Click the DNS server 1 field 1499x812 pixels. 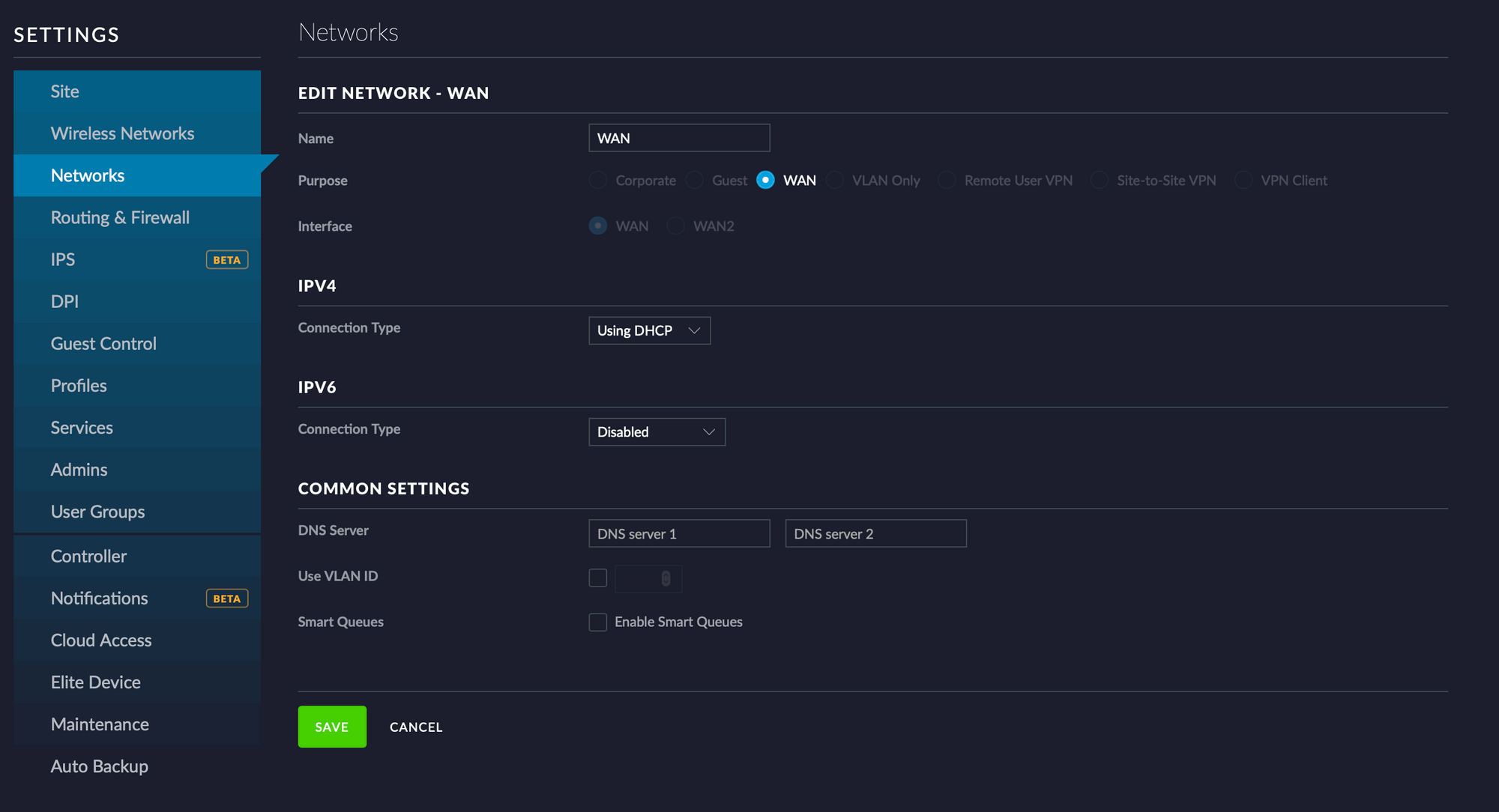679,533
